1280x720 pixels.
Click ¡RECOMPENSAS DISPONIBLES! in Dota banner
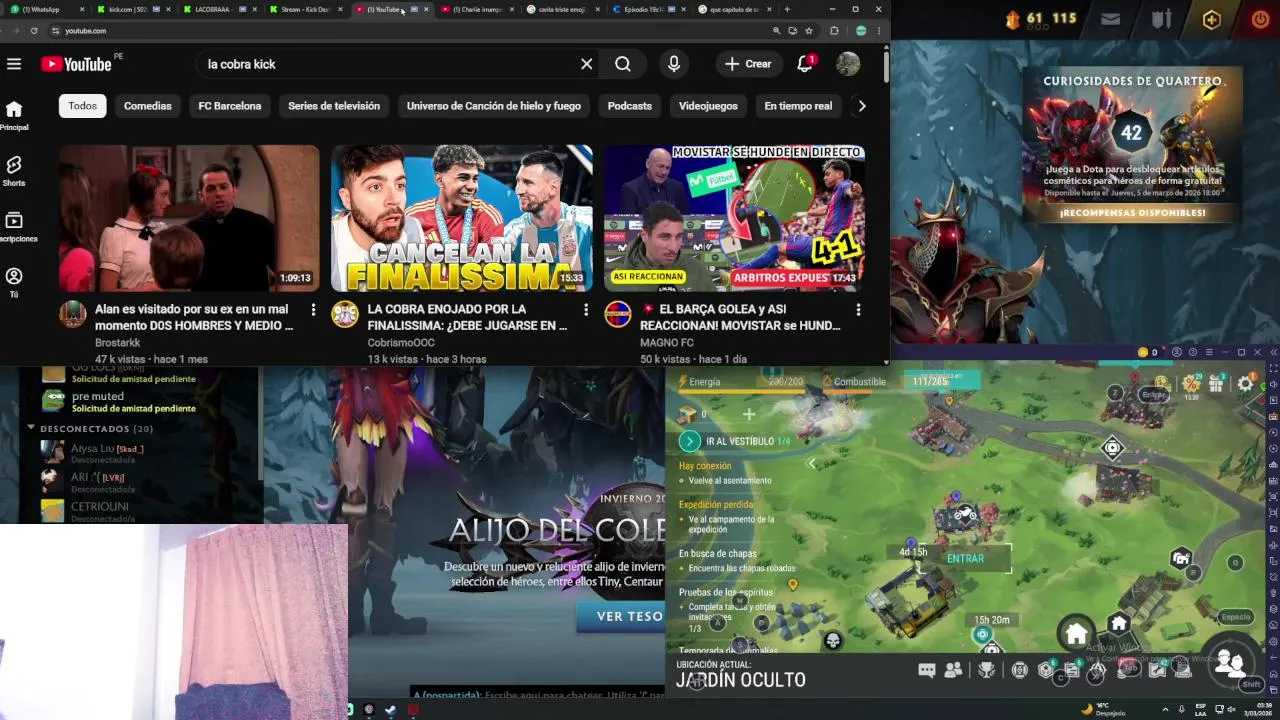coord(1133,213)
